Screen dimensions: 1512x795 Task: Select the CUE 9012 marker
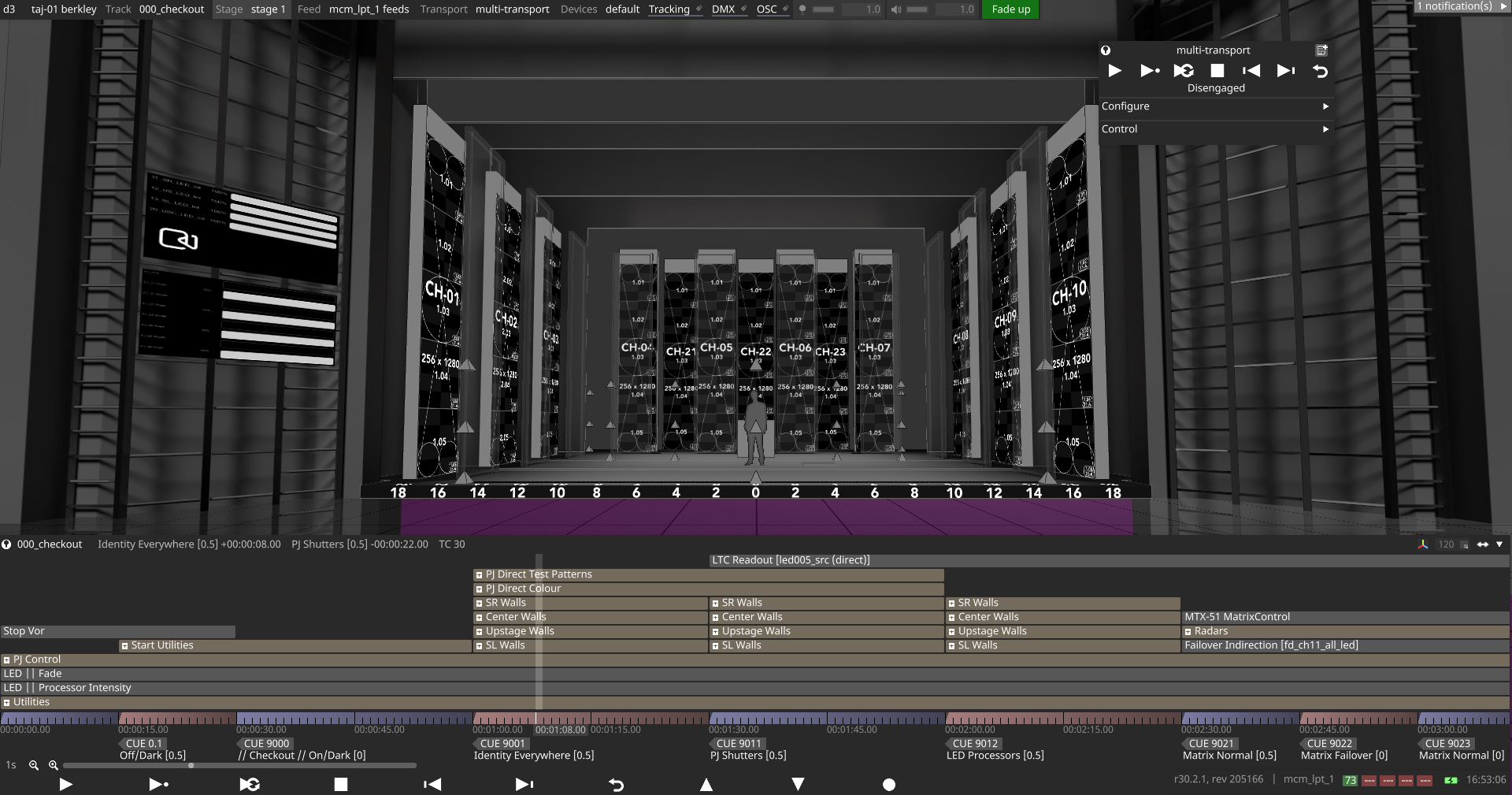click(974, 744)
